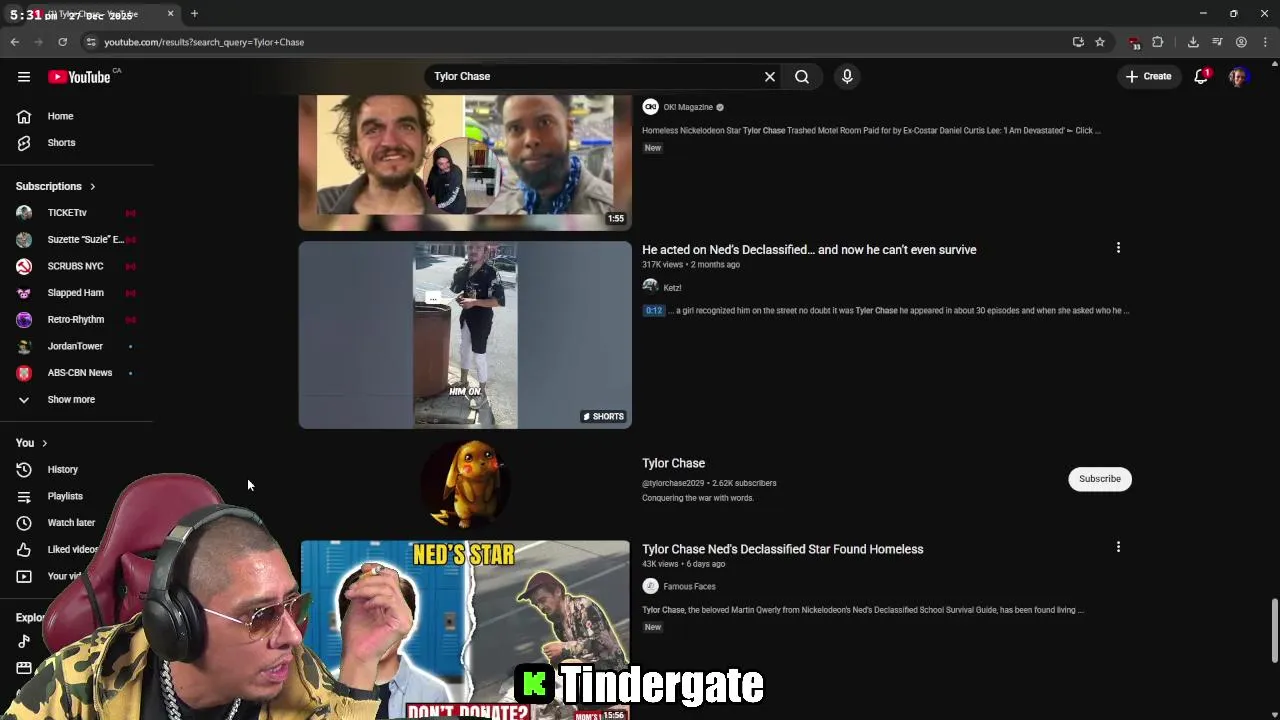The width and height of the screenshot is (1280, 720).
Task: Click the Liked videos thumbs-up icon
Action: (24, 549)
